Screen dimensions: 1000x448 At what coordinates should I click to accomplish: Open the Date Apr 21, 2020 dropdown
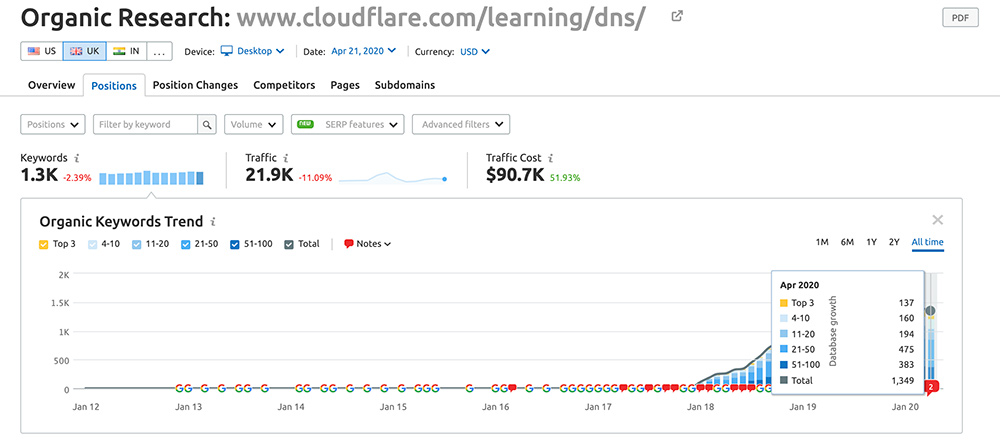tap(364, 51)
